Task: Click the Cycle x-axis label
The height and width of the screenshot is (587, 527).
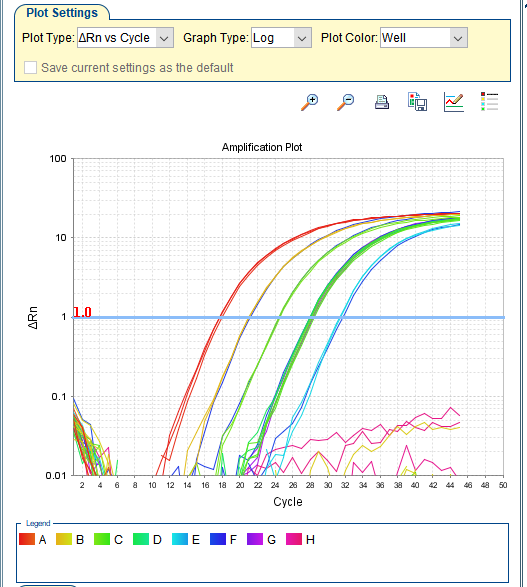Action: [288, 502]
